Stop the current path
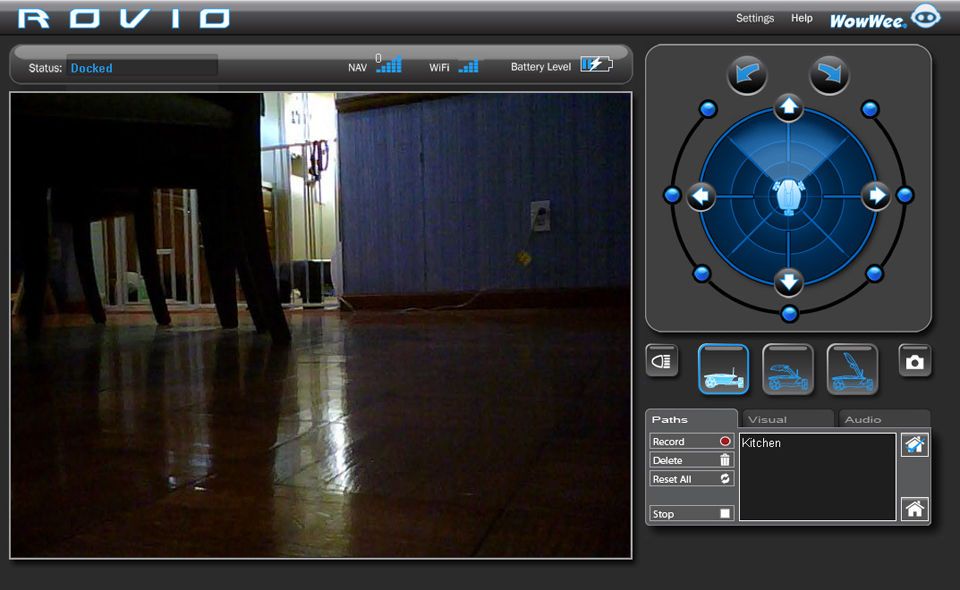960x590 pixels. (x=691, y=513)
